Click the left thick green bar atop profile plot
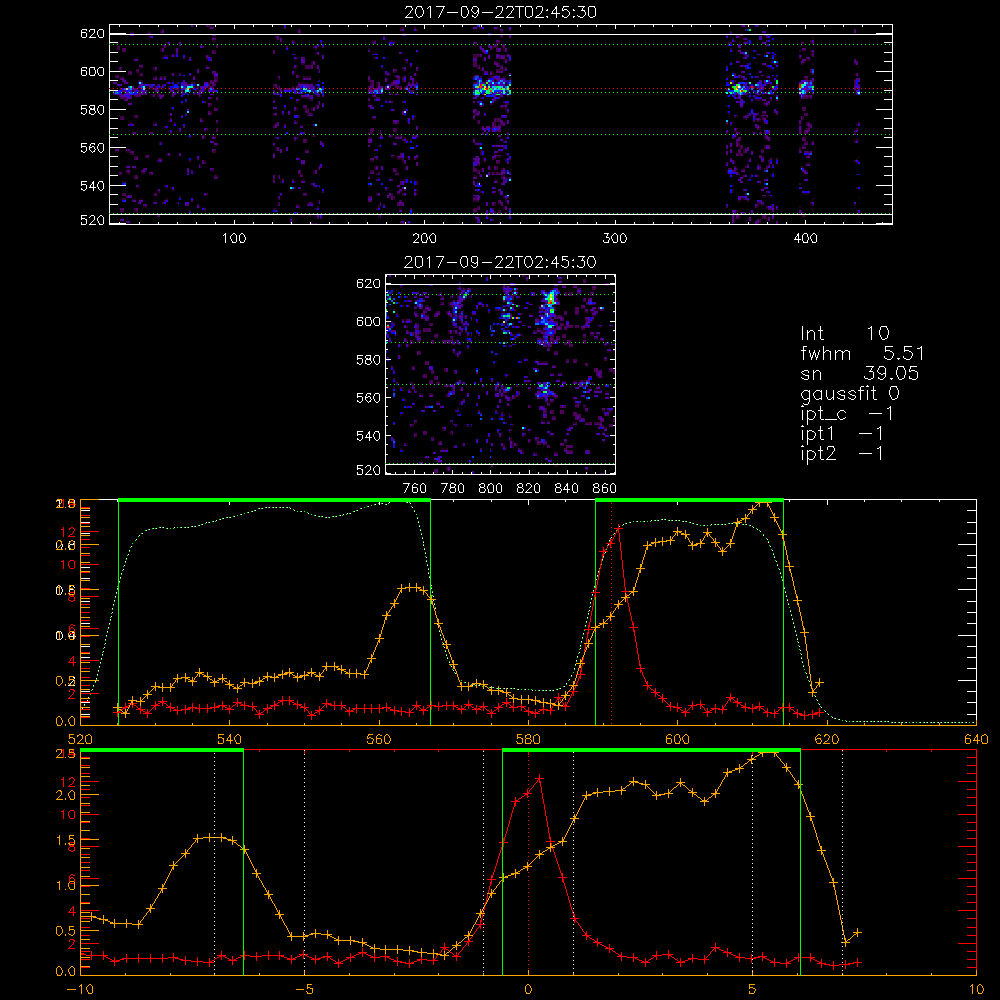This screenshot has width=1000, height=1000. point(274,500)
